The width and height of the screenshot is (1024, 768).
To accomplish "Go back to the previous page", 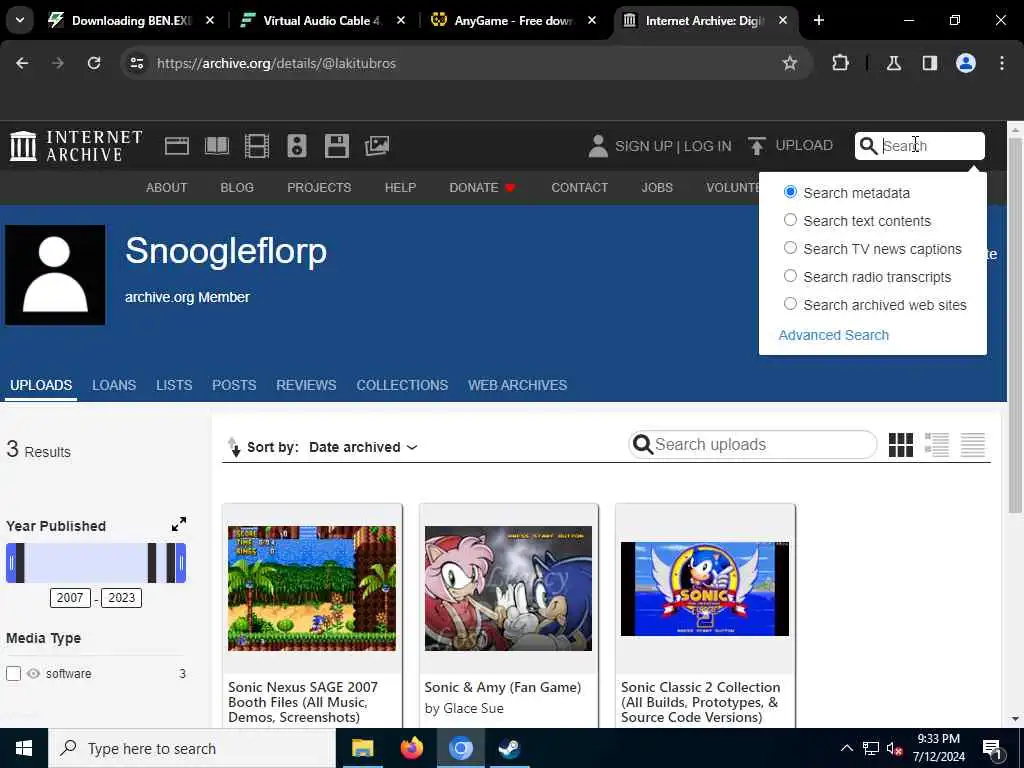I will pos(22,63).
